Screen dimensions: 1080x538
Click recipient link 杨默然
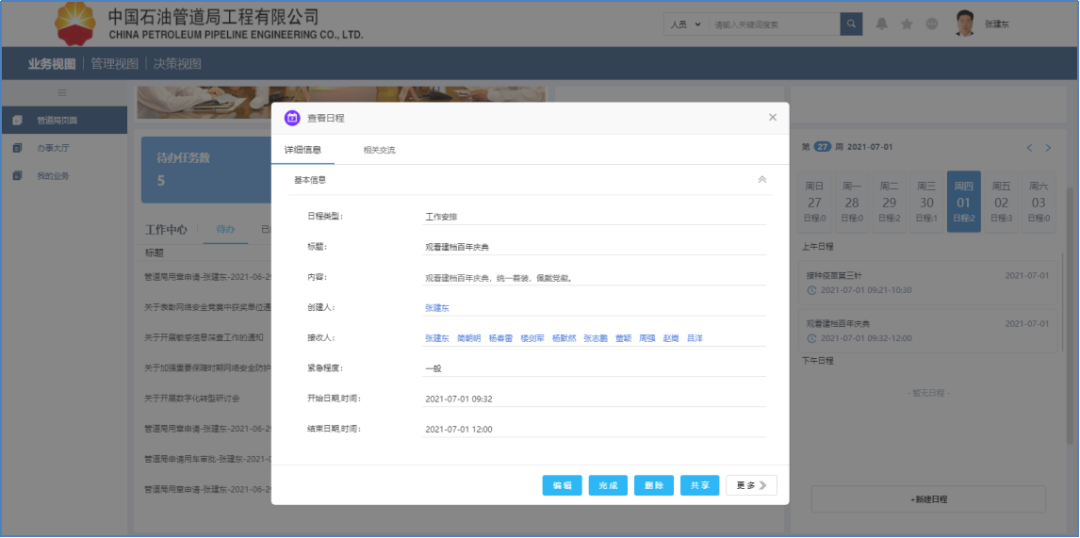pos(564,338)
